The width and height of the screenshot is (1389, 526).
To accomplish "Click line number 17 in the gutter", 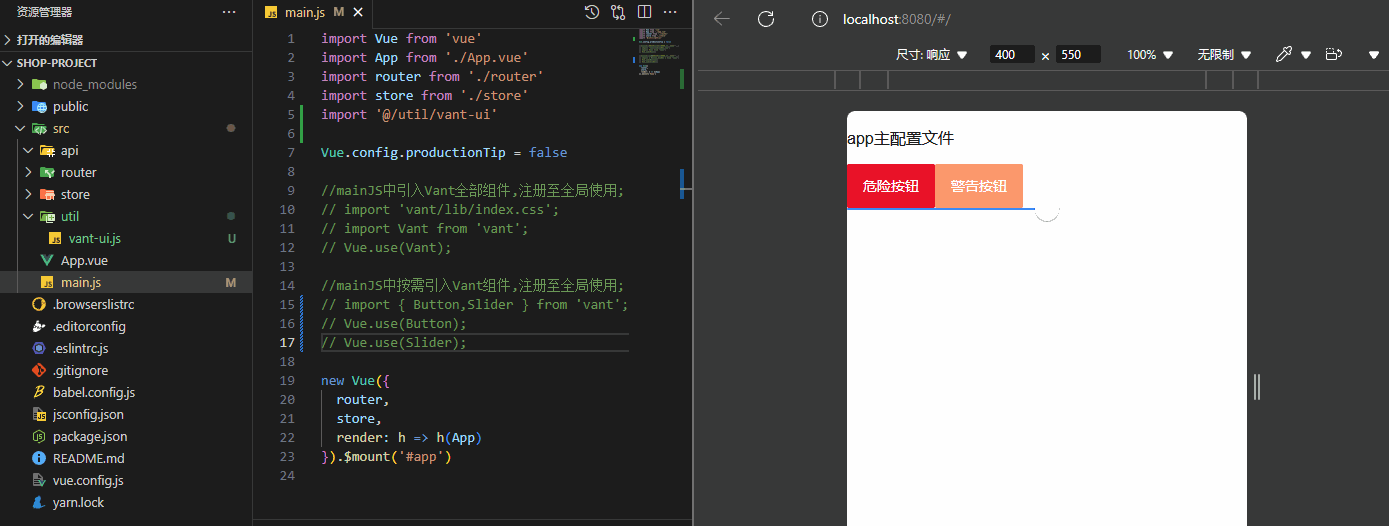I will (x=287, y=343).
